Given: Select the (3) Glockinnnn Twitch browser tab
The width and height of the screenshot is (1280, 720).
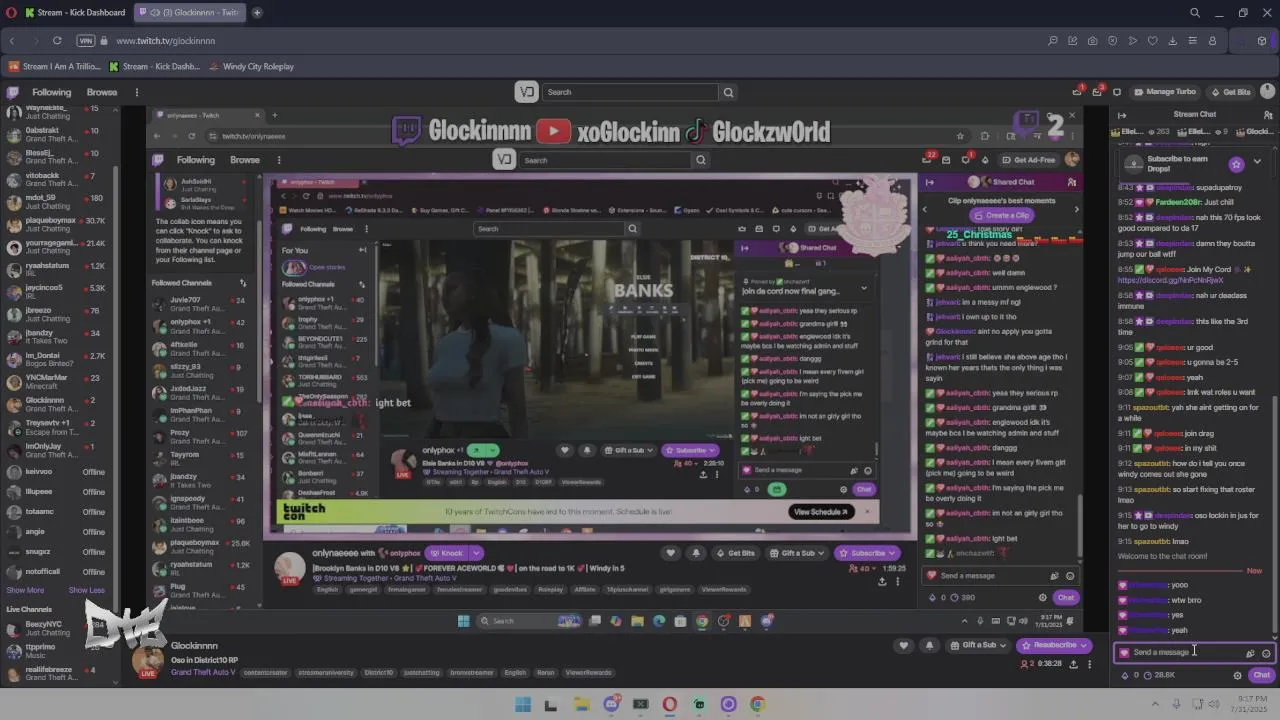Looking at the screenshot, I should pos(189,12).
